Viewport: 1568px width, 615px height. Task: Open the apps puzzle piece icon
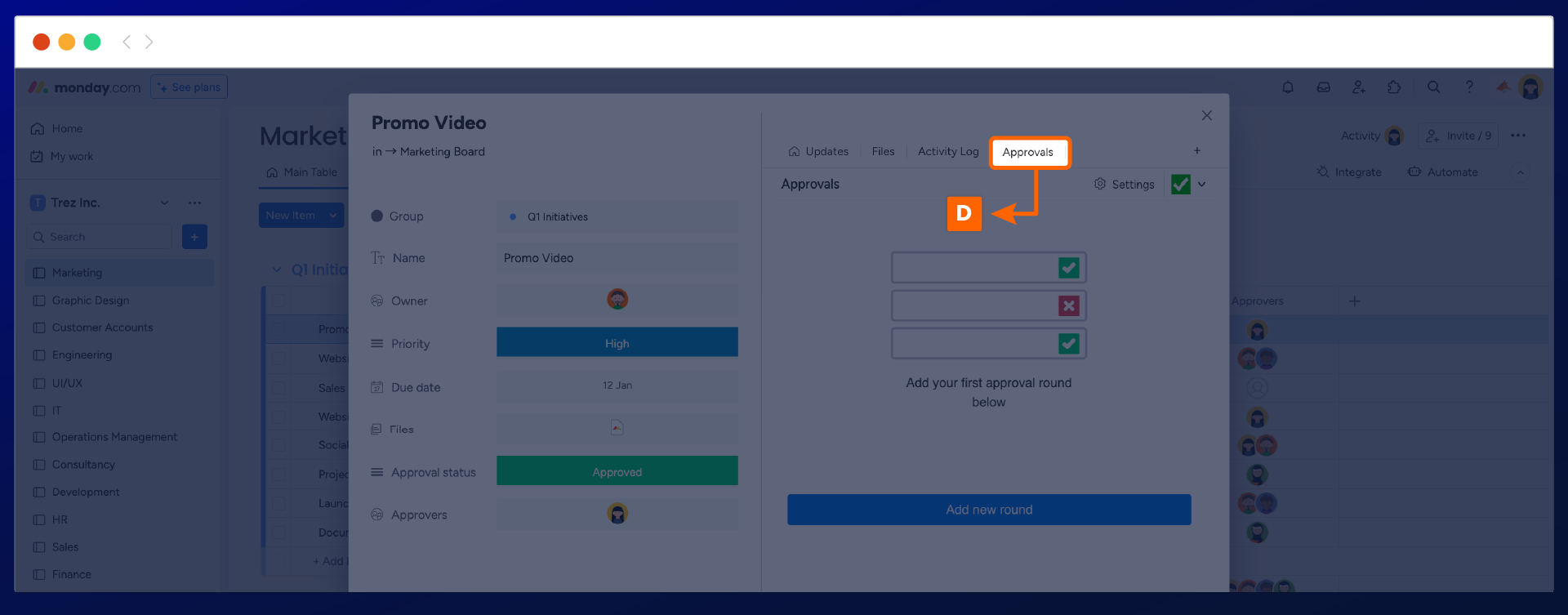1394,87
